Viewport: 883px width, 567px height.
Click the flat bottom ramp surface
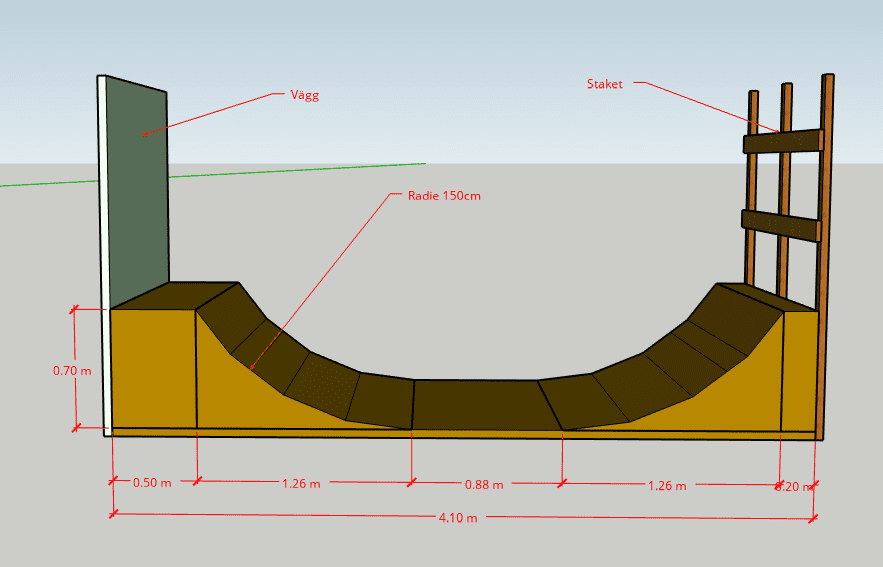(477, 404)
